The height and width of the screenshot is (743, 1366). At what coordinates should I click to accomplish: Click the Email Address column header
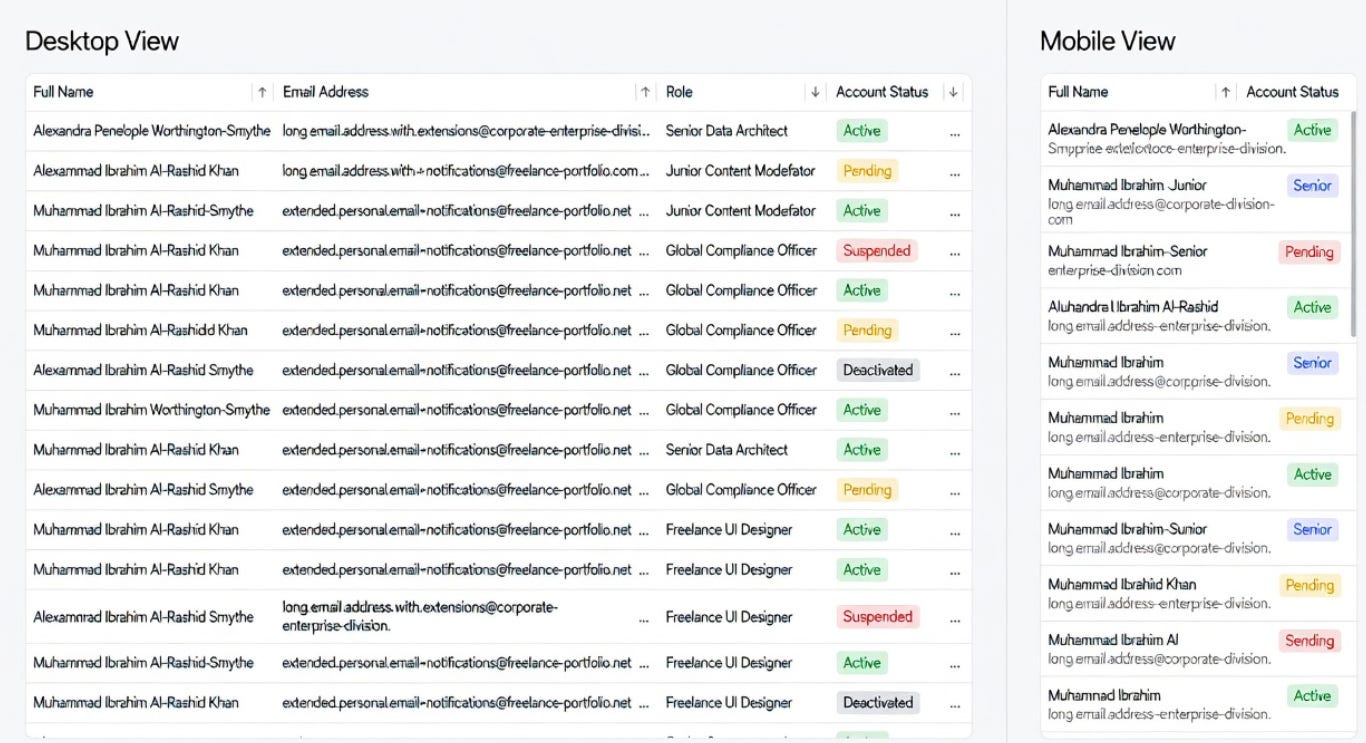(325, 92)
